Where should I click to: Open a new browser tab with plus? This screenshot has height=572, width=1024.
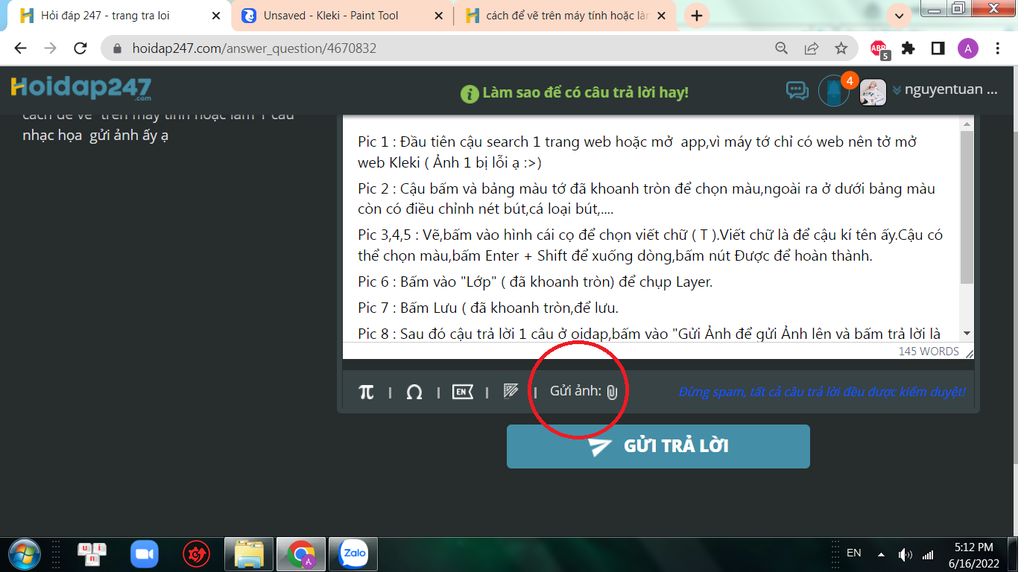tap(696, 15)
